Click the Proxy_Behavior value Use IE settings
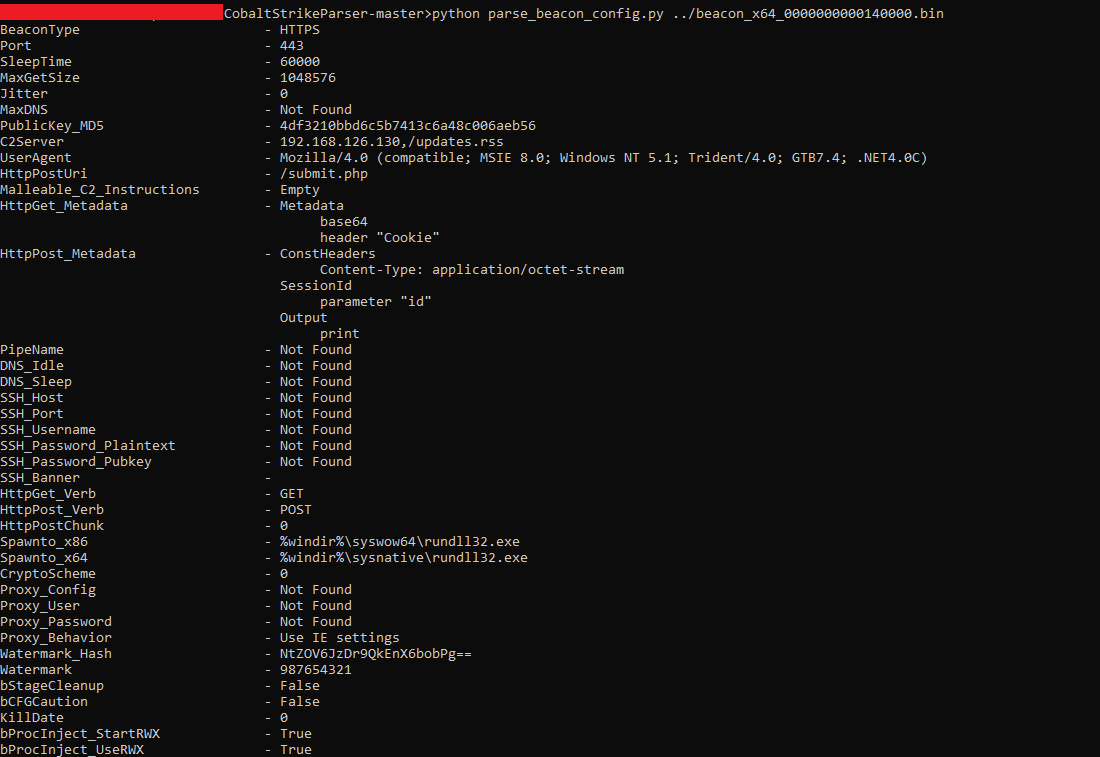 click(x=340, y=638)
